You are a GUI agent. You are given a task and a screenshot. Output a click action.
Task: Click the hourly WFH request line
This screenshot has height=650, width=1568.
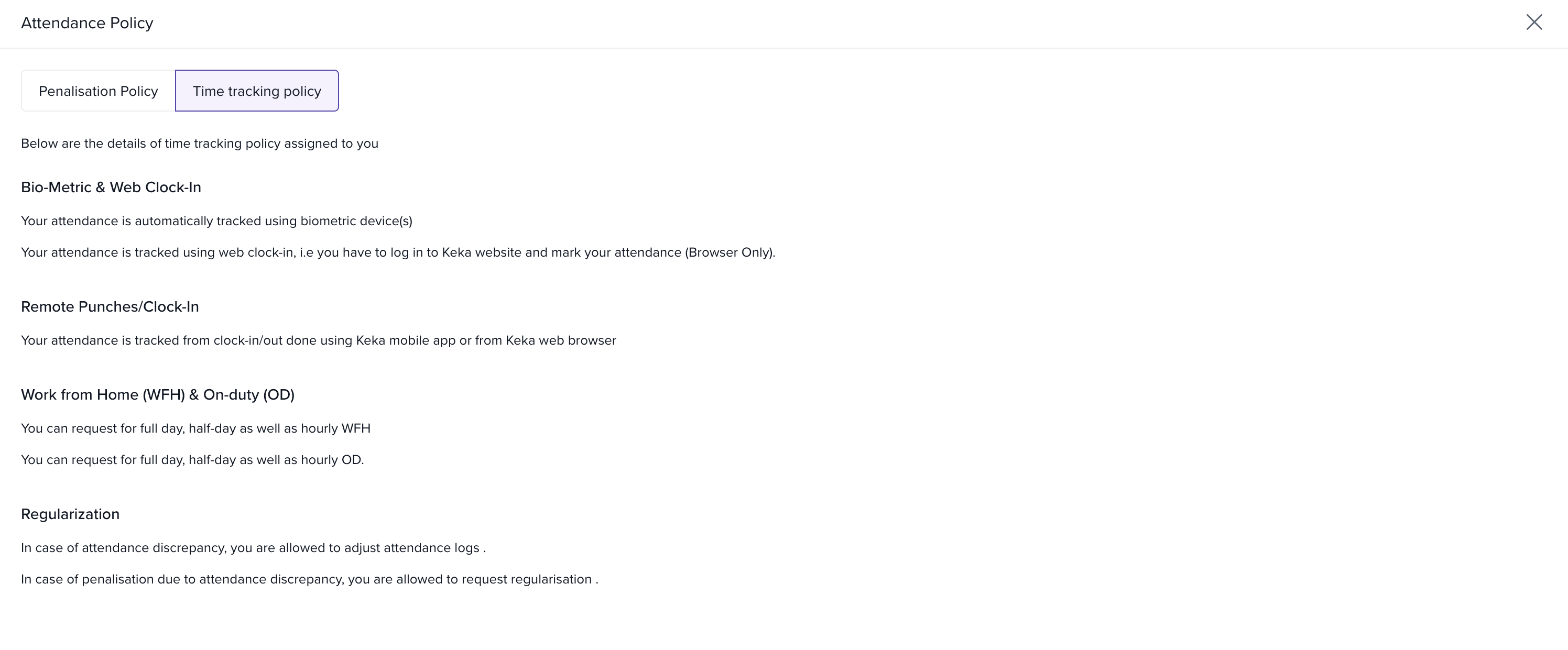pyautogui.click(x=195, y=428)
